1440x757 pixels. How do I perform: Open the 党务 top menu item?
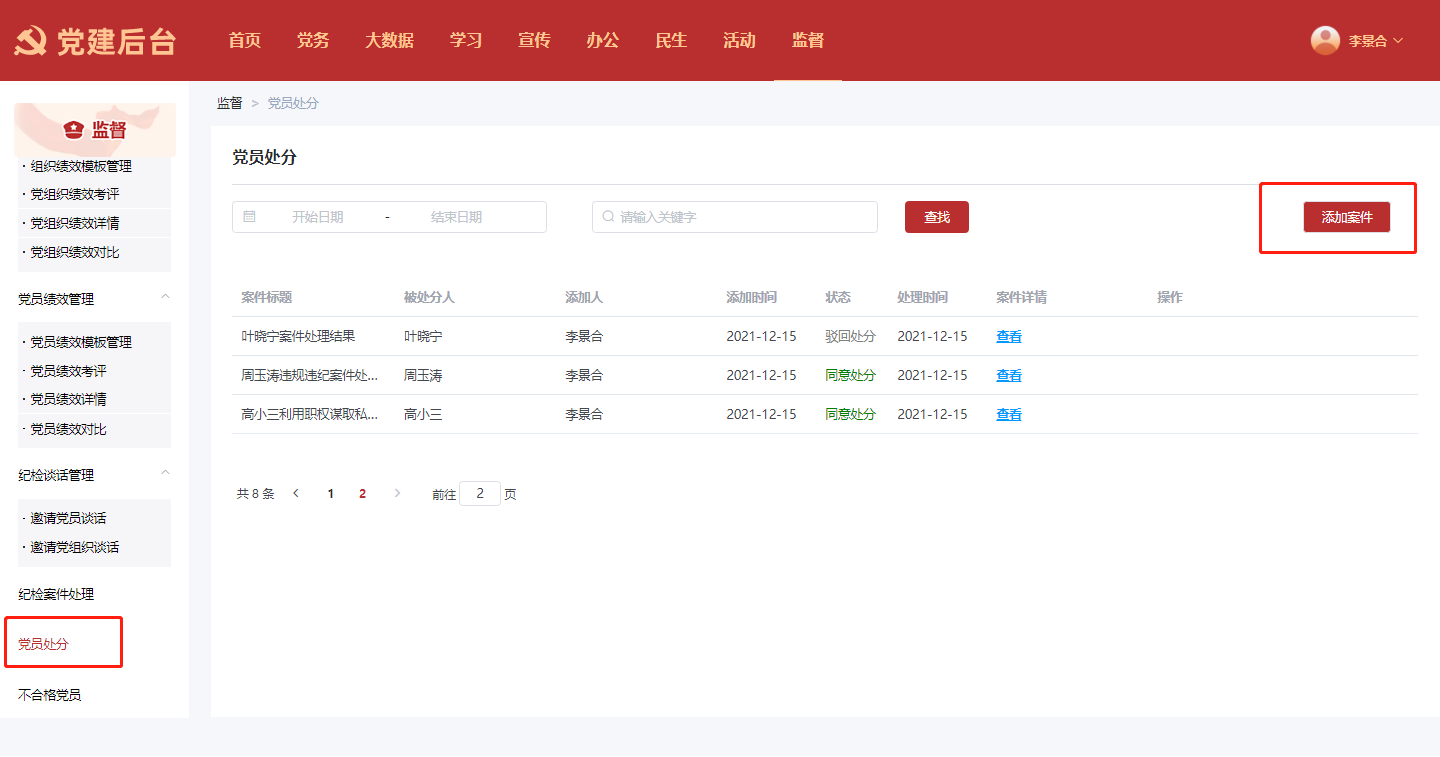point(313,41)
